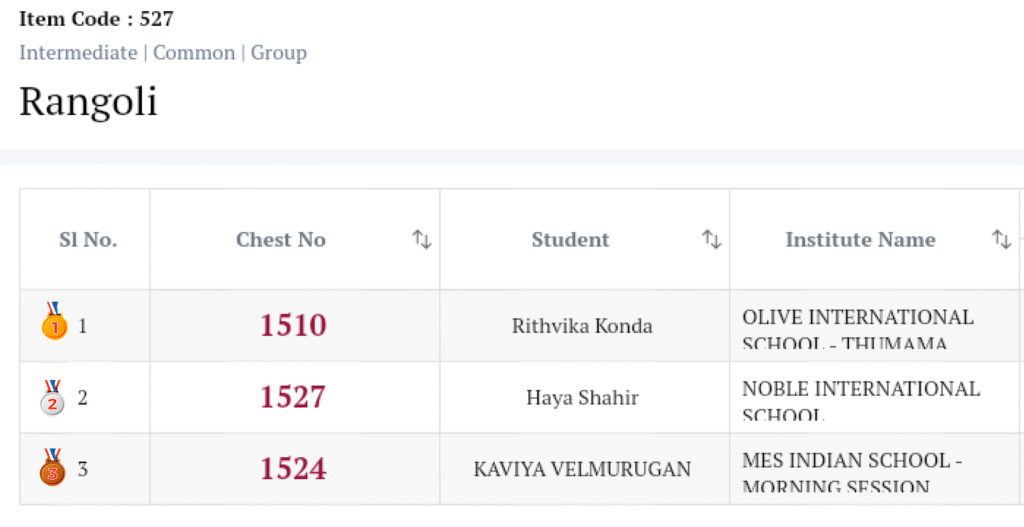Select chest number 1510
The width and height of the screenshot is (1024, 527).
[293, 326]
